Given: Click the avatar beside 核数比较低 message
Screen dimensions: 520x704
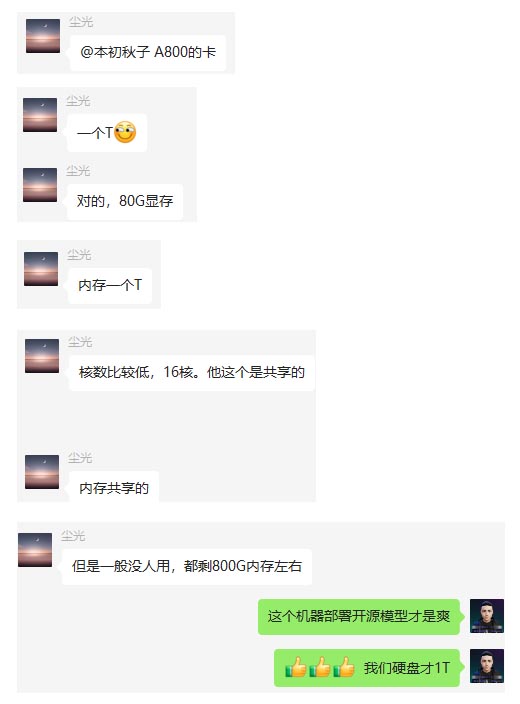Looking at the screenshot, I should point(42,356).
